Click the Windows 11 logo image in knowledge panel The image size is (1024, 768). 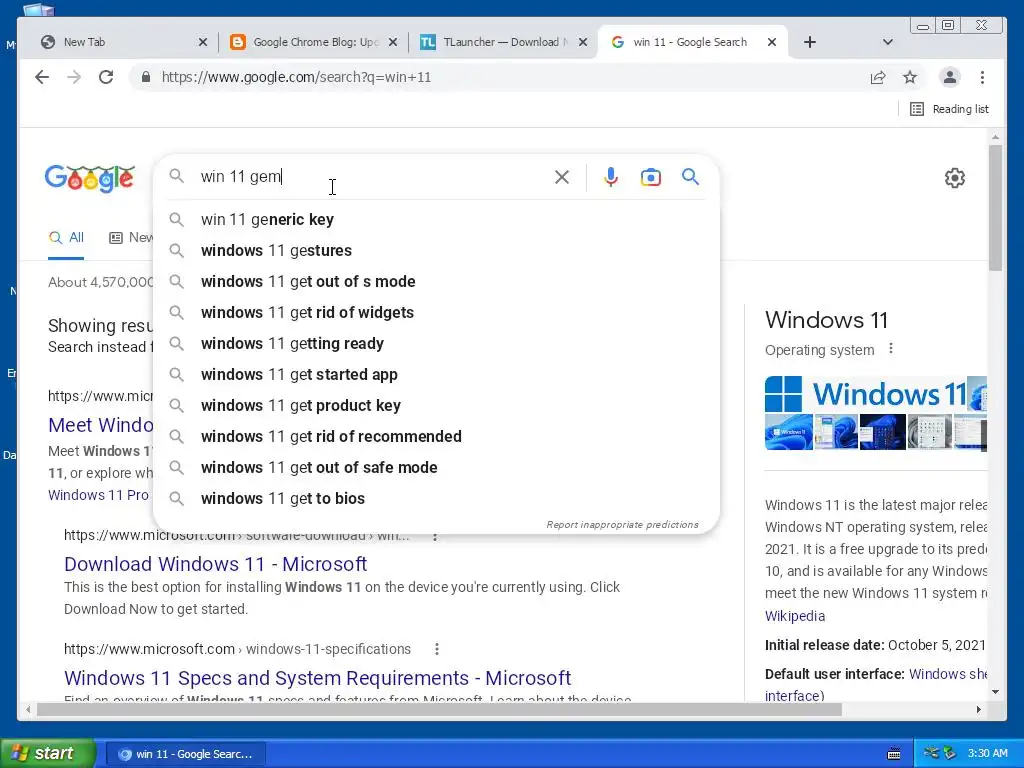[866, 394]
